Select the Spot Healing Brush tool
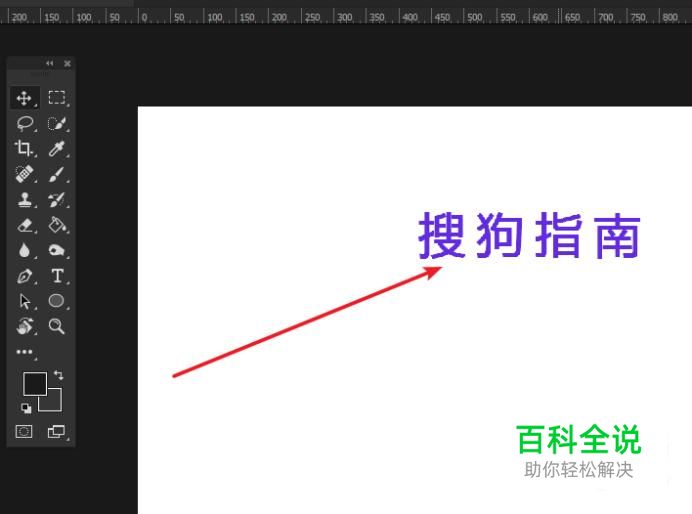 (24, 174)
